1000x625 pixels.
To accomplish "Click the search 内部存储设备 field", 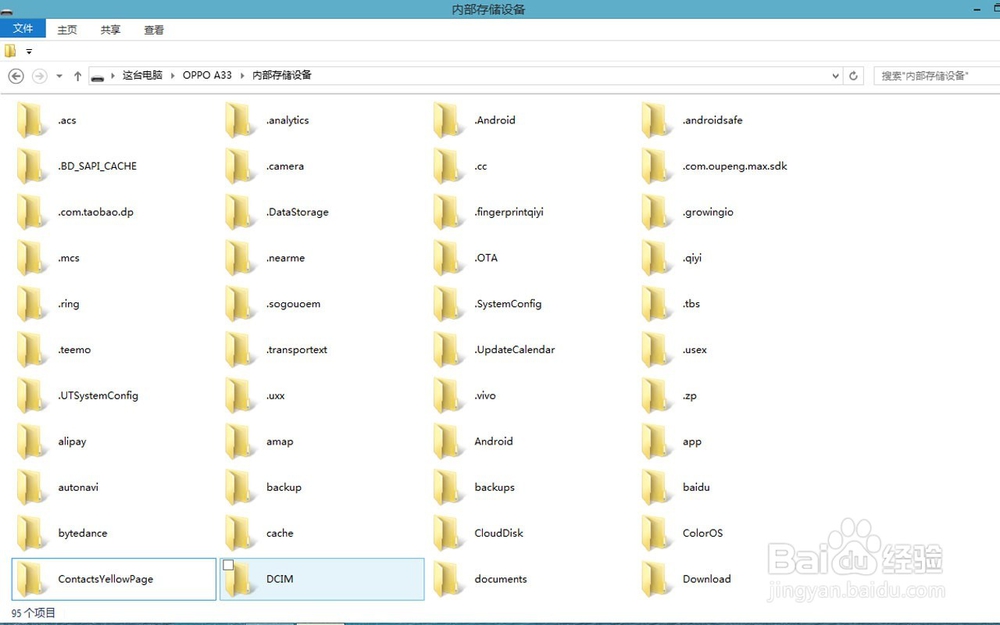I will 936,76.
